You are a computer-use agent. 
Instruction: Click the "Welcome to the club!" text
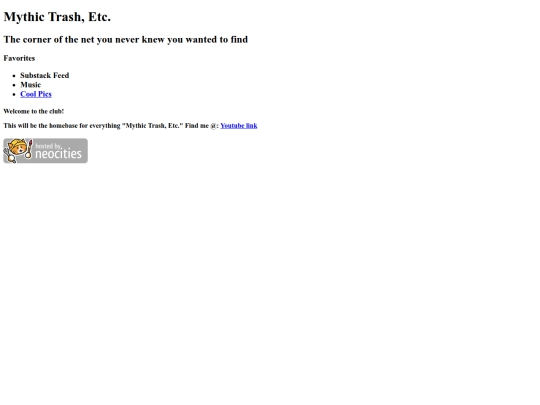coord(34,111)
